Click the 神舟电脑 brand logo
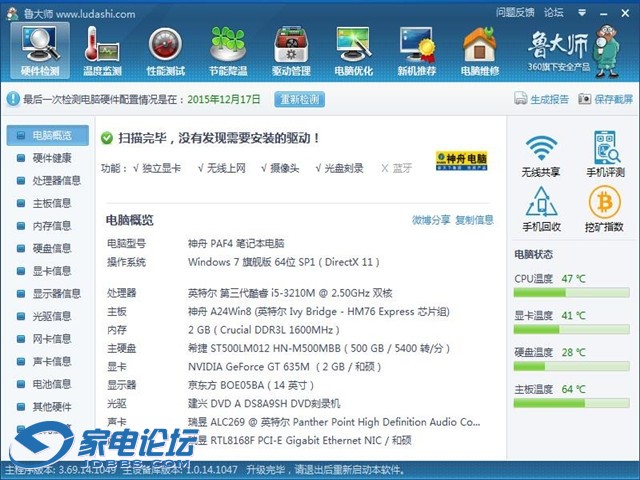 click(x=461, y=161)
